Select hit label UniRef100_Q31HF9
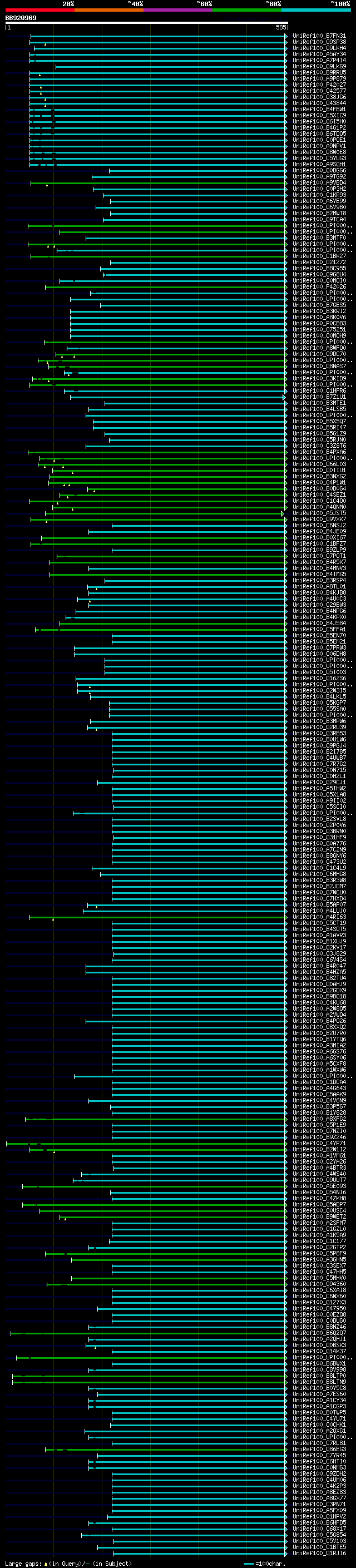 pos(319,837)
